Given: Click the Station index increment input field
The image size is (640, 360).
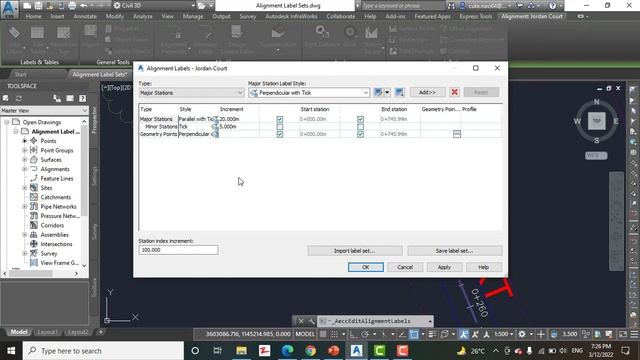Looking at the screenshot, I should (178, 250).
